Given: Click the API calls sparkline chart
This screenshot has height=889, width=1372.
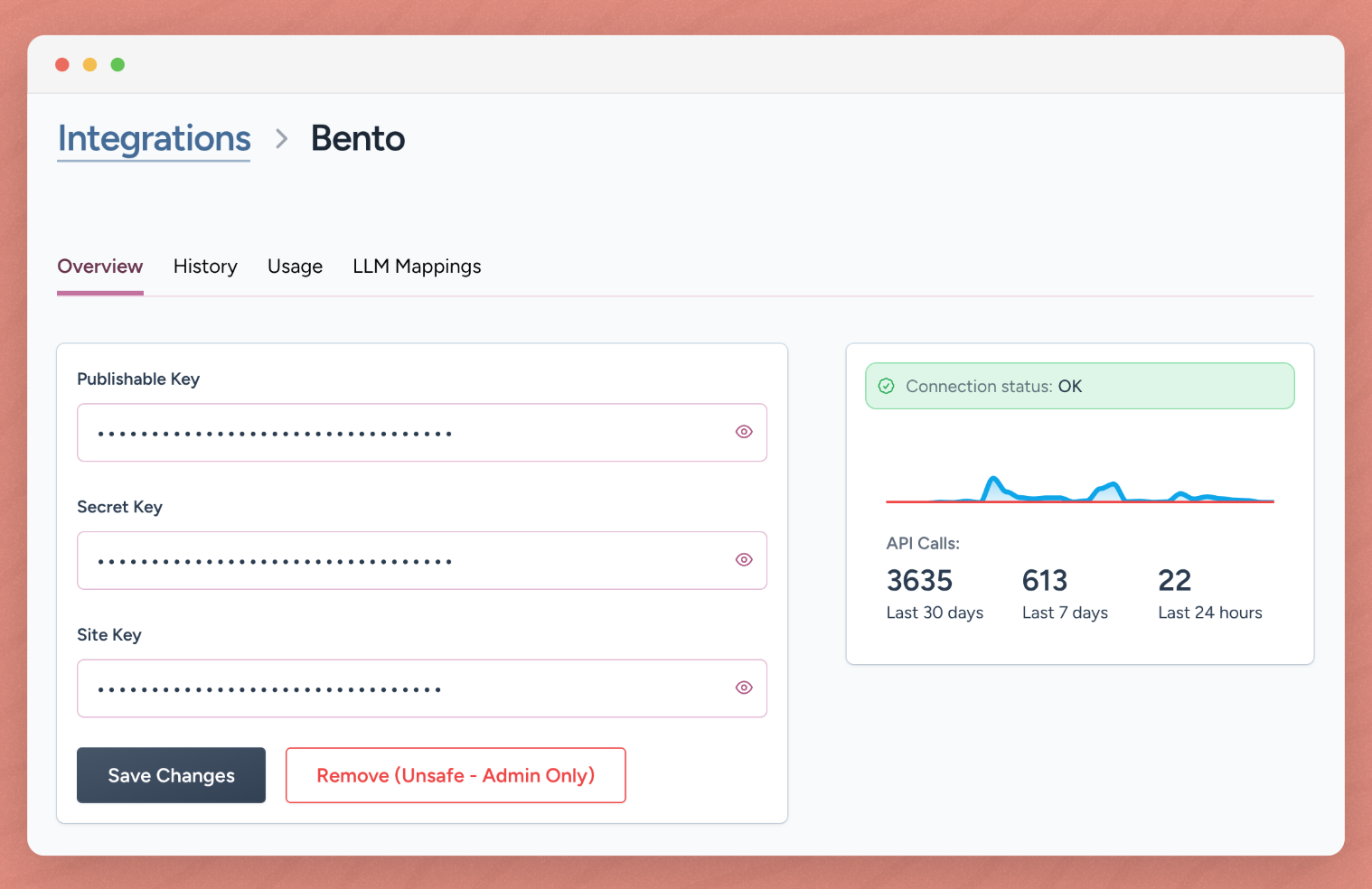Looking at the screenshot, I should 1080,489.
